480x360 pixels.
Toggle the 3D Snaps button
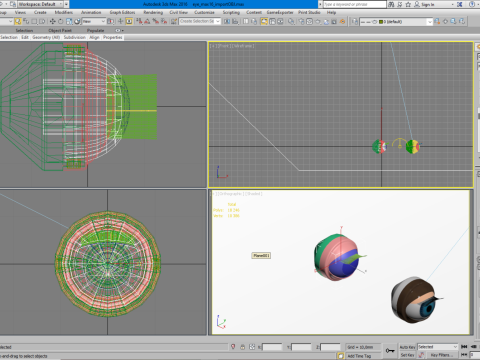click(x=139, y=21)
